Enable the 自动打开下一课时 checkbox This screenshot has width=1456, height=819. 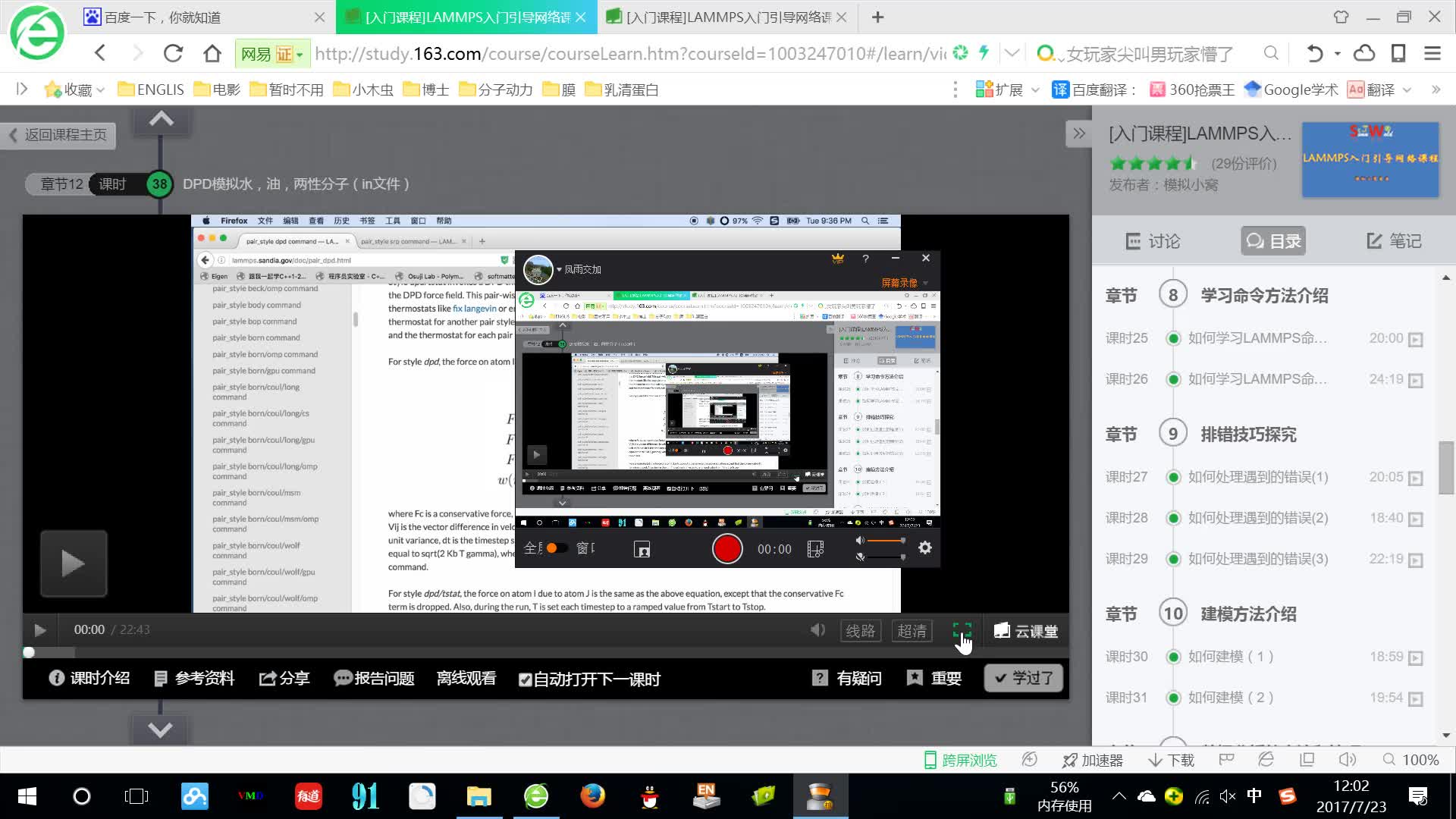point(526,679)
